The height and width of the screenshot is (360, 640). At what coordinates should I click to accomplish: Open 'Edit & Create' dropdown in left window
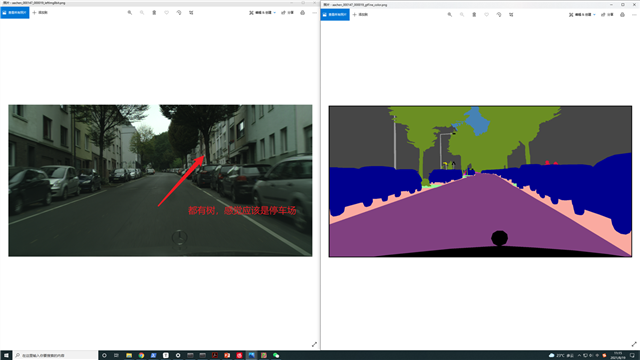click(262, 13)
